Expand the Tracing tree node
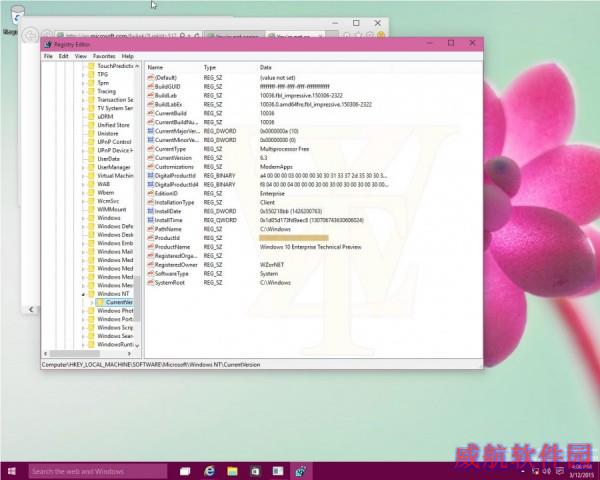 click(x=83, y=91)
